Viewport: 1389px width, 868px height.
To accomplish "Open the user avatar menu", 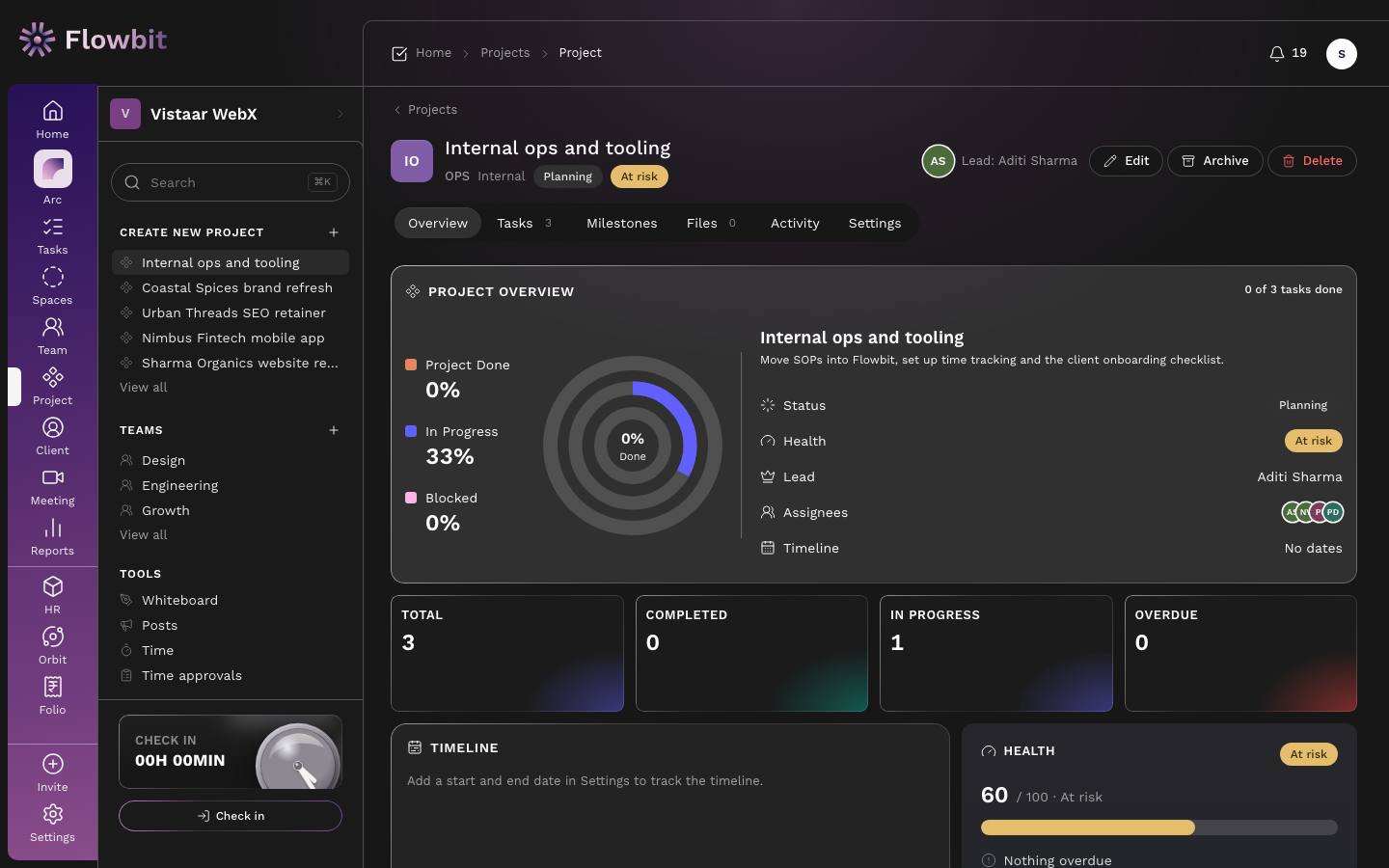I will tap(1342, 54).
